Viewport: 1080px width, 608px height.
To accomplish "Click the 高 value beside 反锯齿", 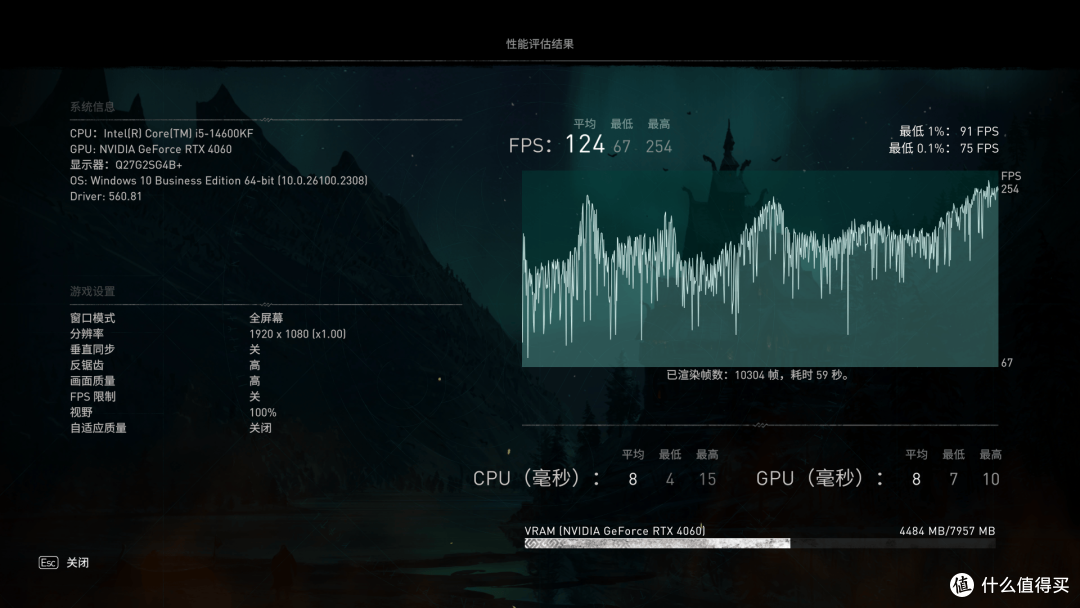I will [255, 366].
